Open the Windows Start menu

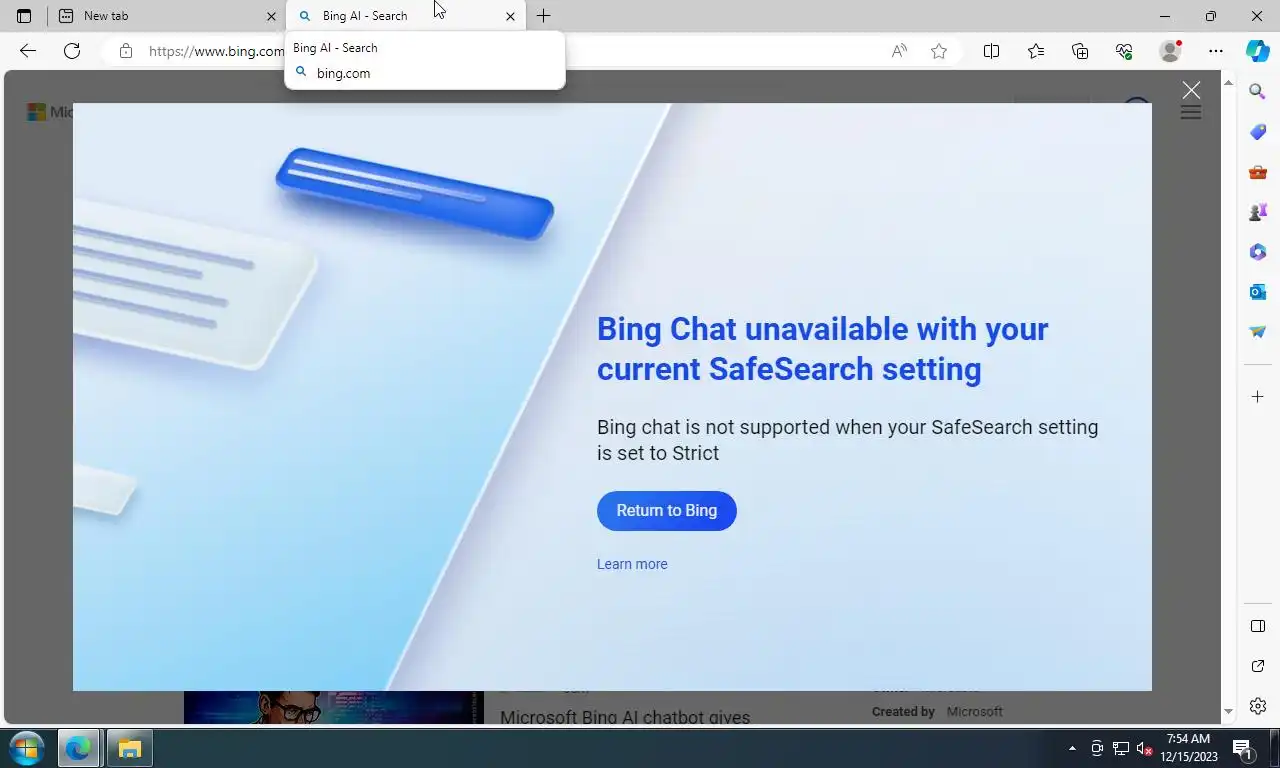click(x=26, y=748)
